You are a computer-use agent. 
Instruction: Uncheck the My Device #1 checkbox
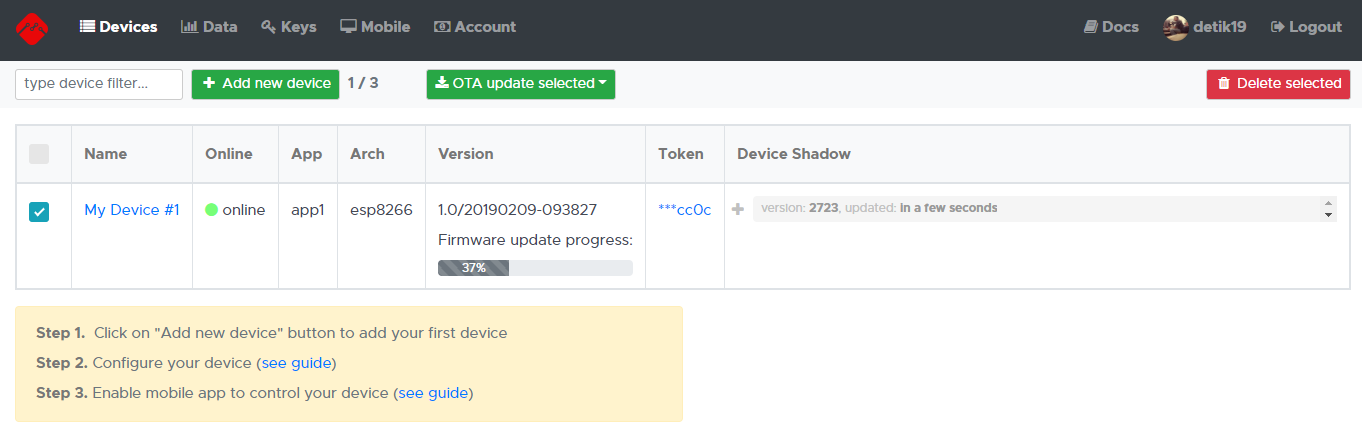point(39,211)
